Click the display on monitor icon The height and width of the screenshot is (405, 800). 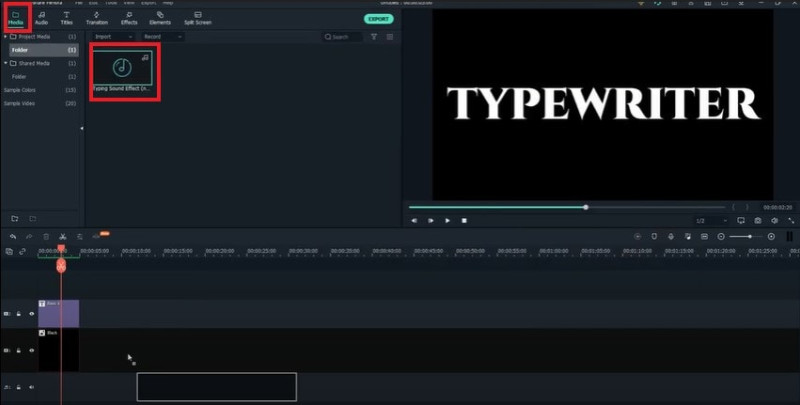(x=741, y=221)
